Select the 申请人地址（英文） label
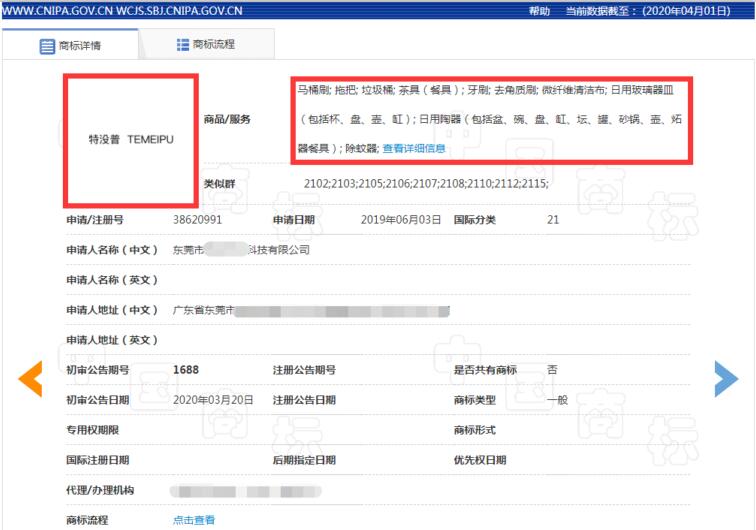The image size is (756, 530). (112, 340)
